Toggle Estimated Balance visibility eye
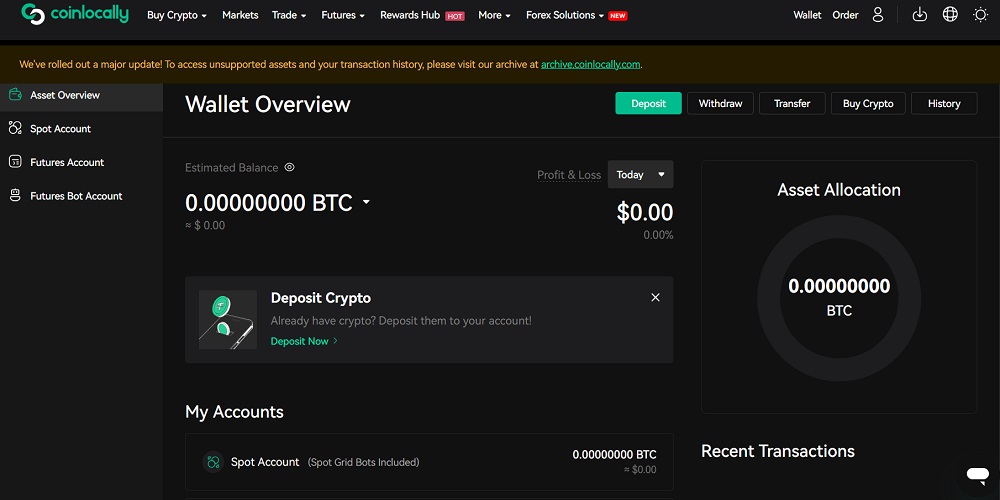 (x=290, y=167)
